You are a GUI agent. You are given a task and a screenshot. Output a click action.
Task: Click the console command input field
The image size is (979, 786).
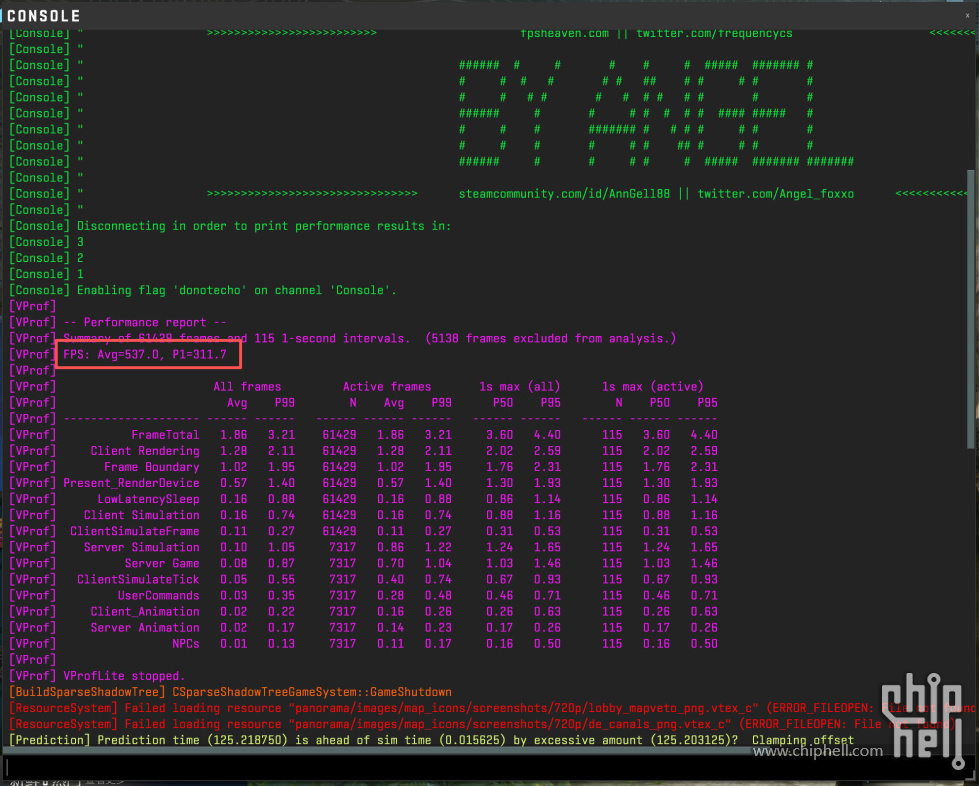[x=480, y=766]
